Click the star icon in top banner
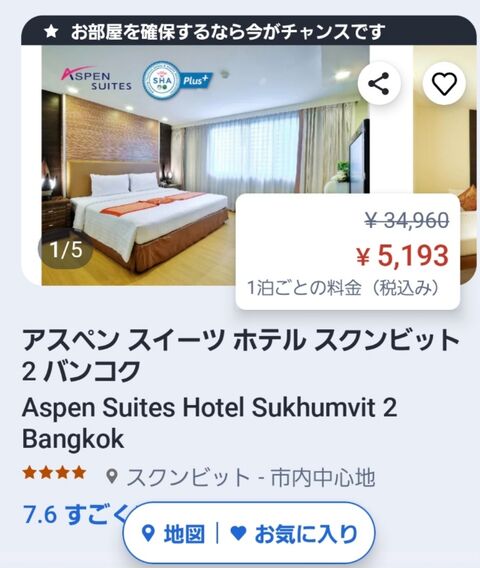The width and height of the screenshot is (480, 568). tap(51, 32)
